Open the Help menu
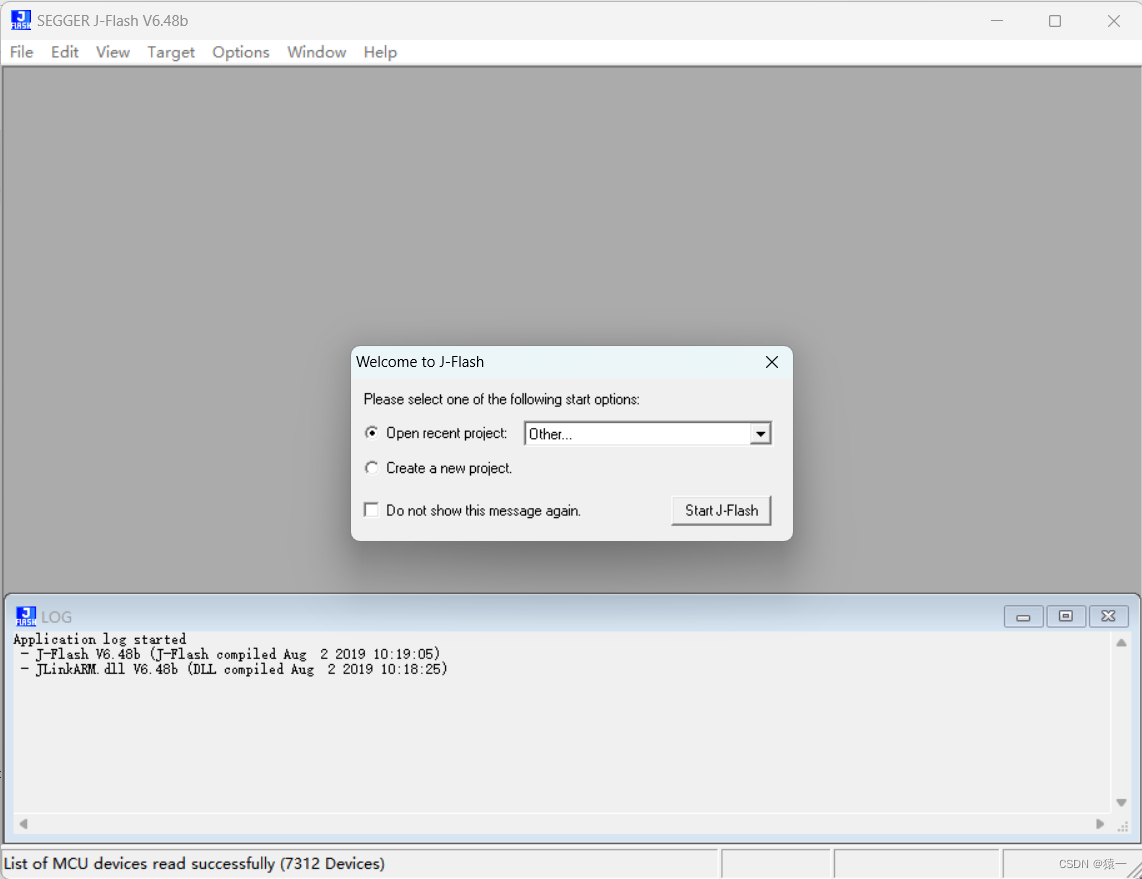The image size is (1142, 879). 380,52
